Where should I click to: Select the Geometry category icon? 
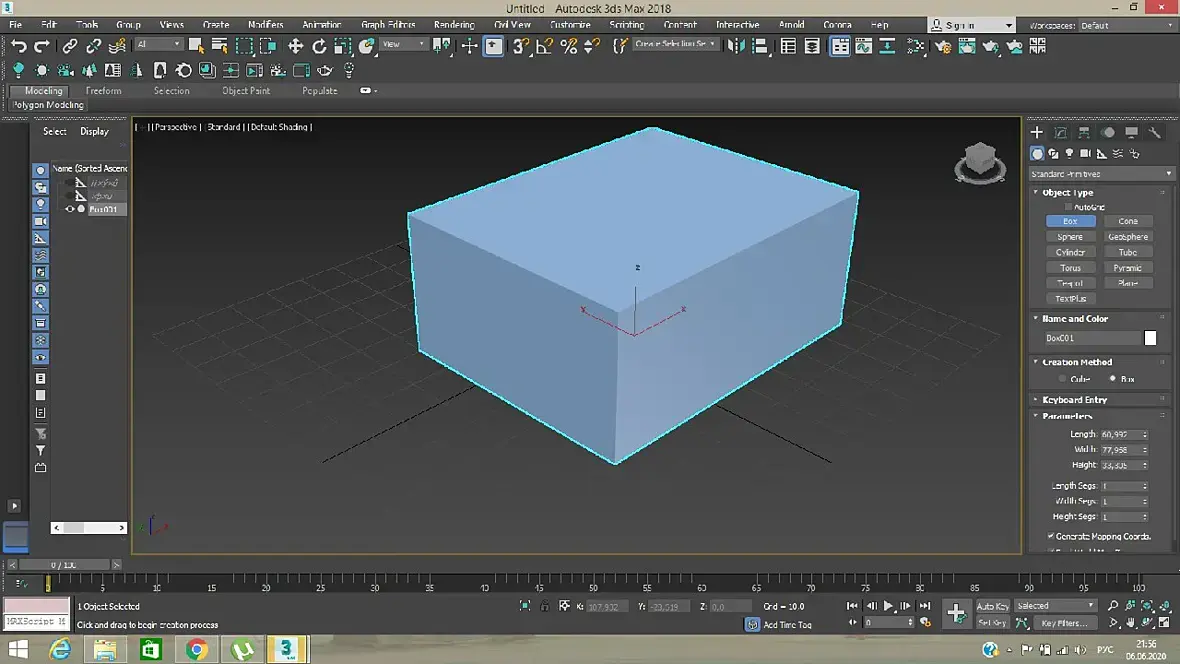(x=1037, y=154)
